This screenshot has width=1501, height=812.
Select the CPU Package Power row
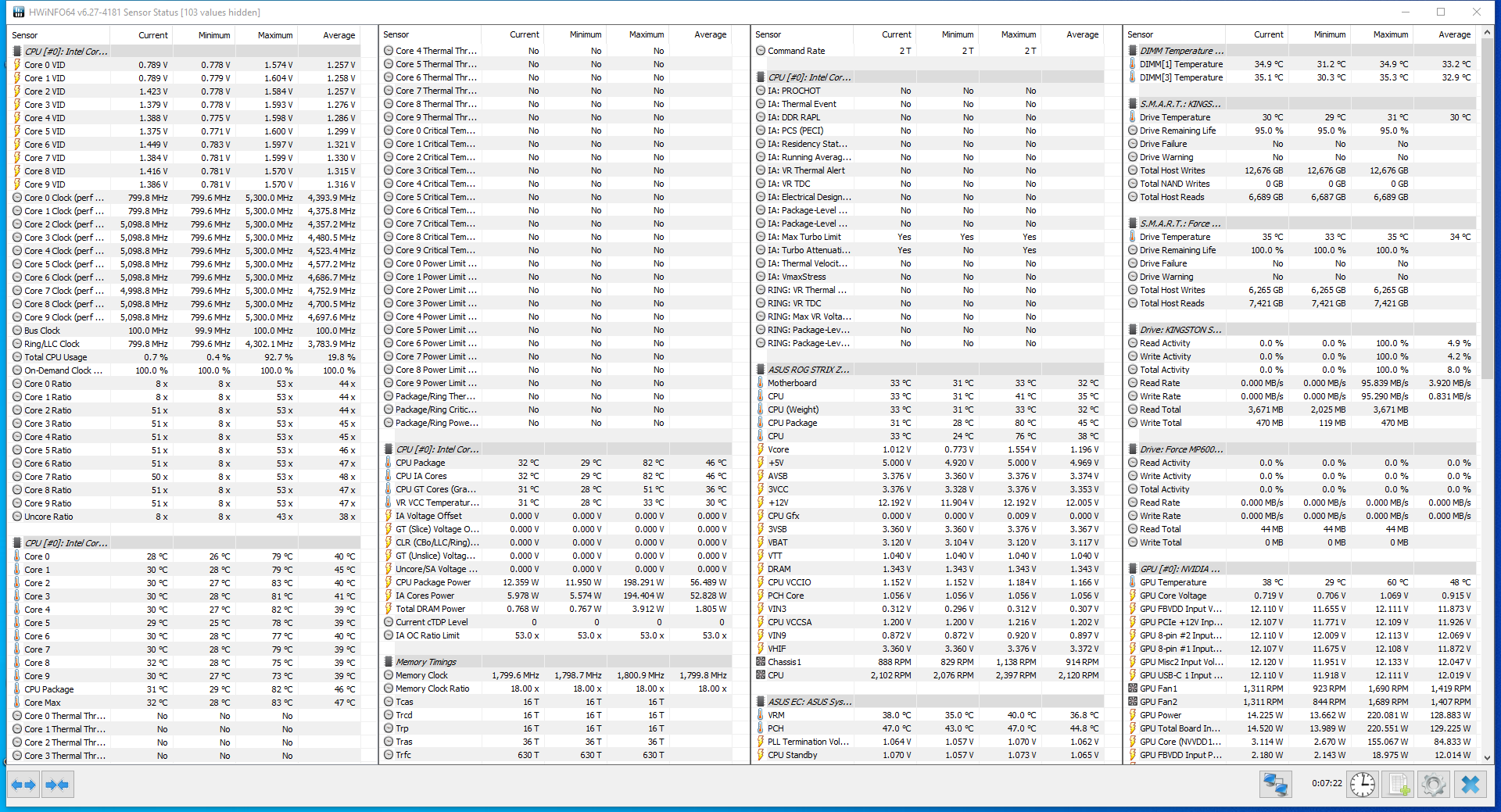[557, 582]
